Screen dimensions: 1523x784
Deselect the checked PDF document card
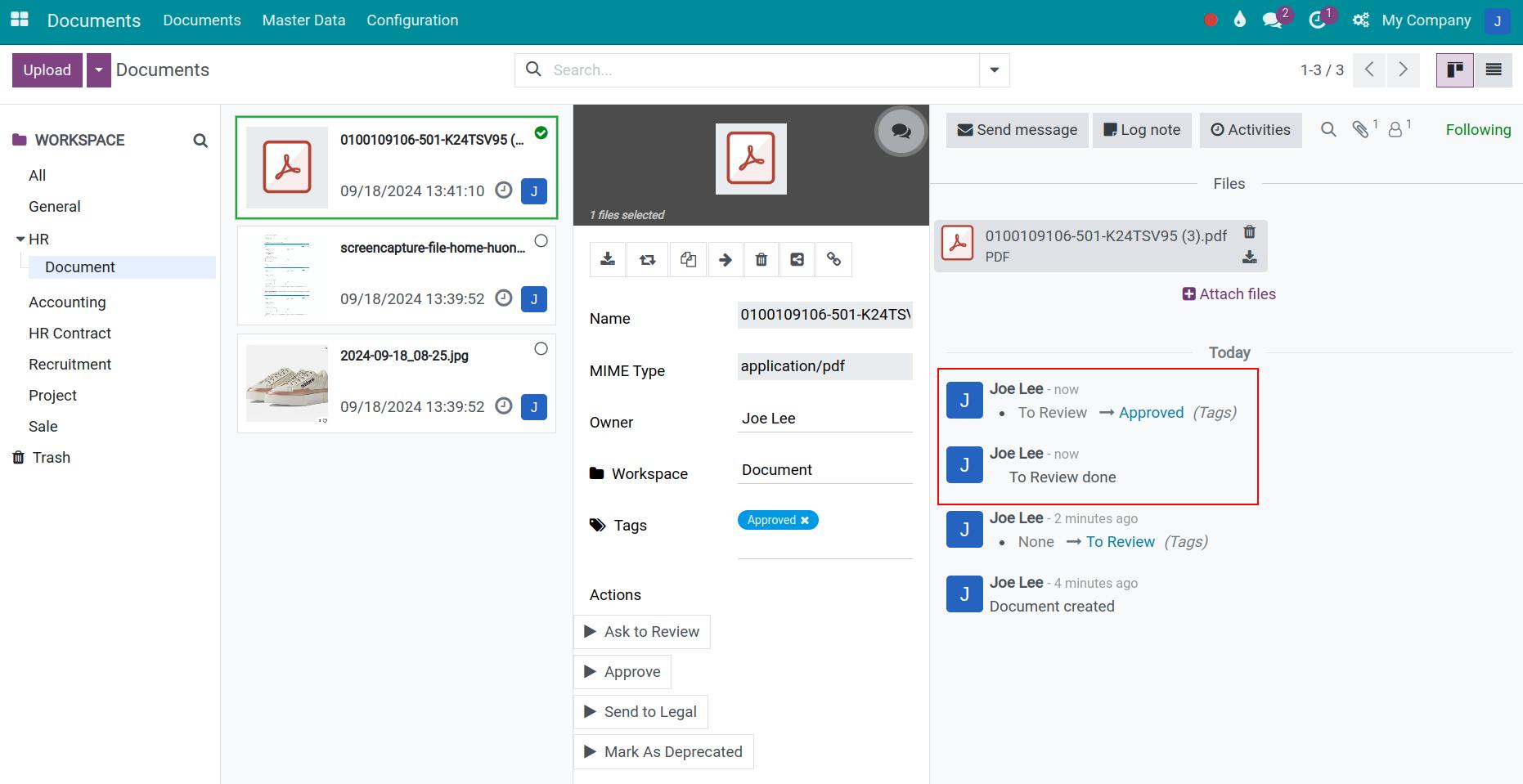point(541,132)
